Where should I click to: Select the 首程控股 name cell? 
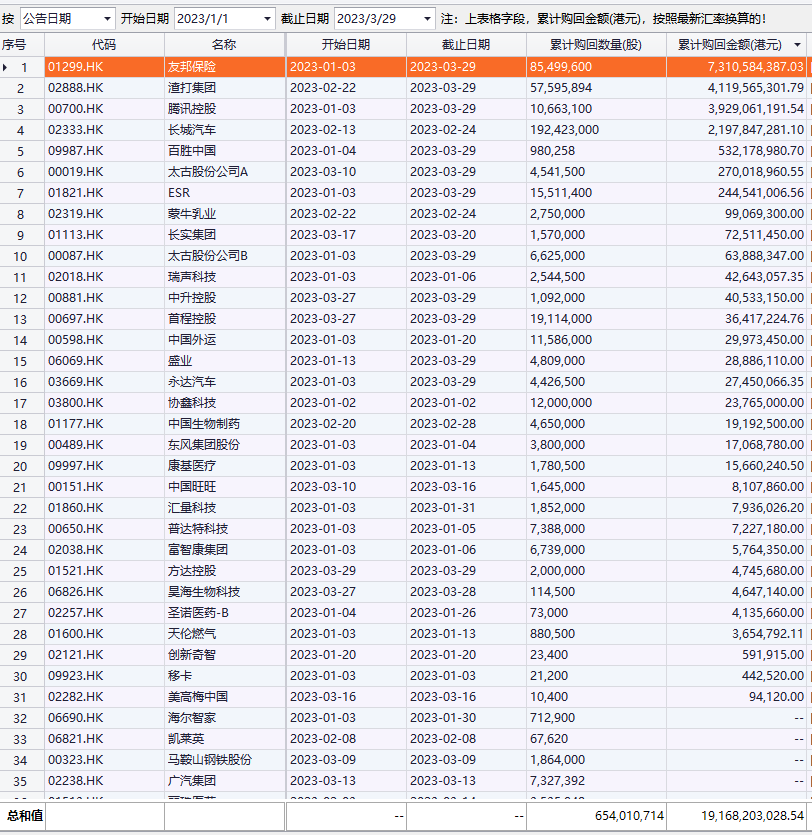tap(224, 319)
